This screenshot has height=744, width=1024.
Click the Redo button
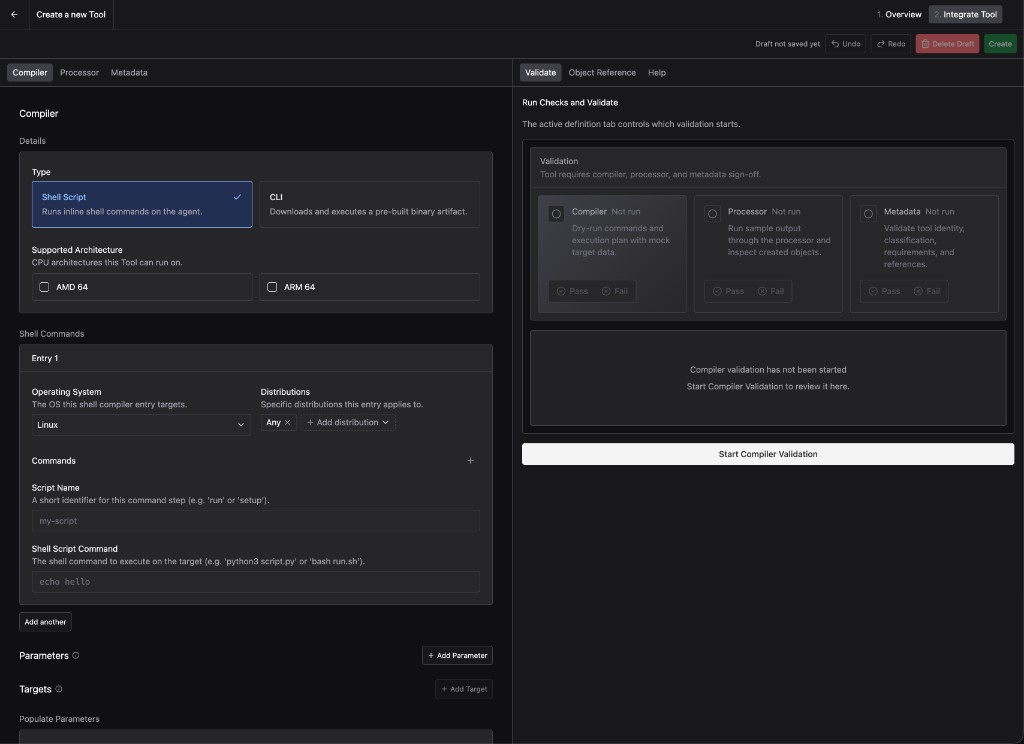point(891,44)
